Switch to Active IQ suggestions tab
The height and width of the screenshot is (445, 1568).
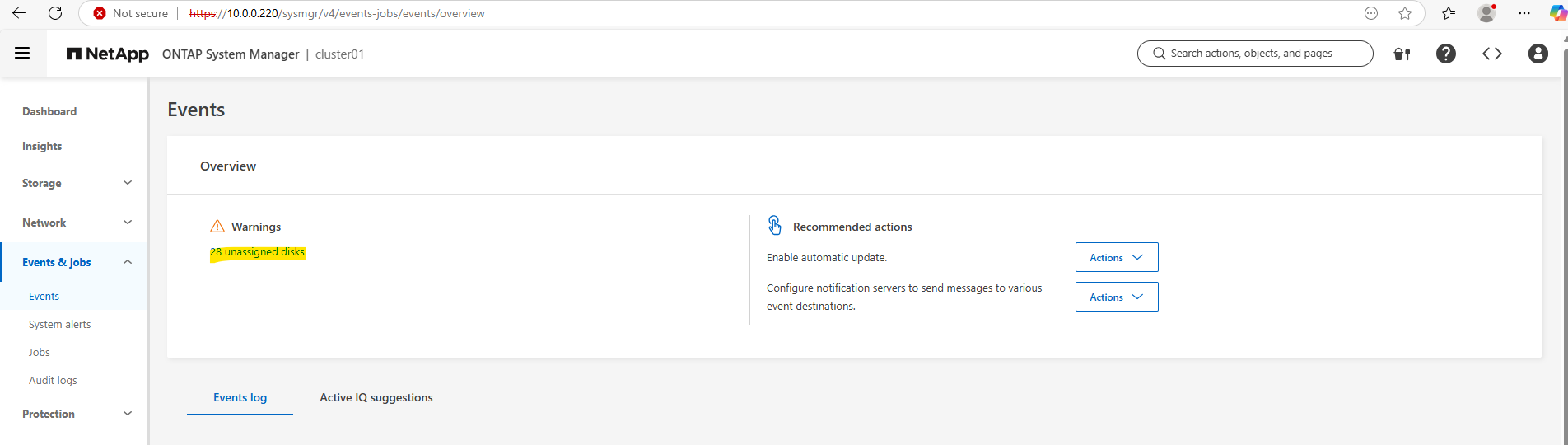pyautogui.click(x=376, y=397)
